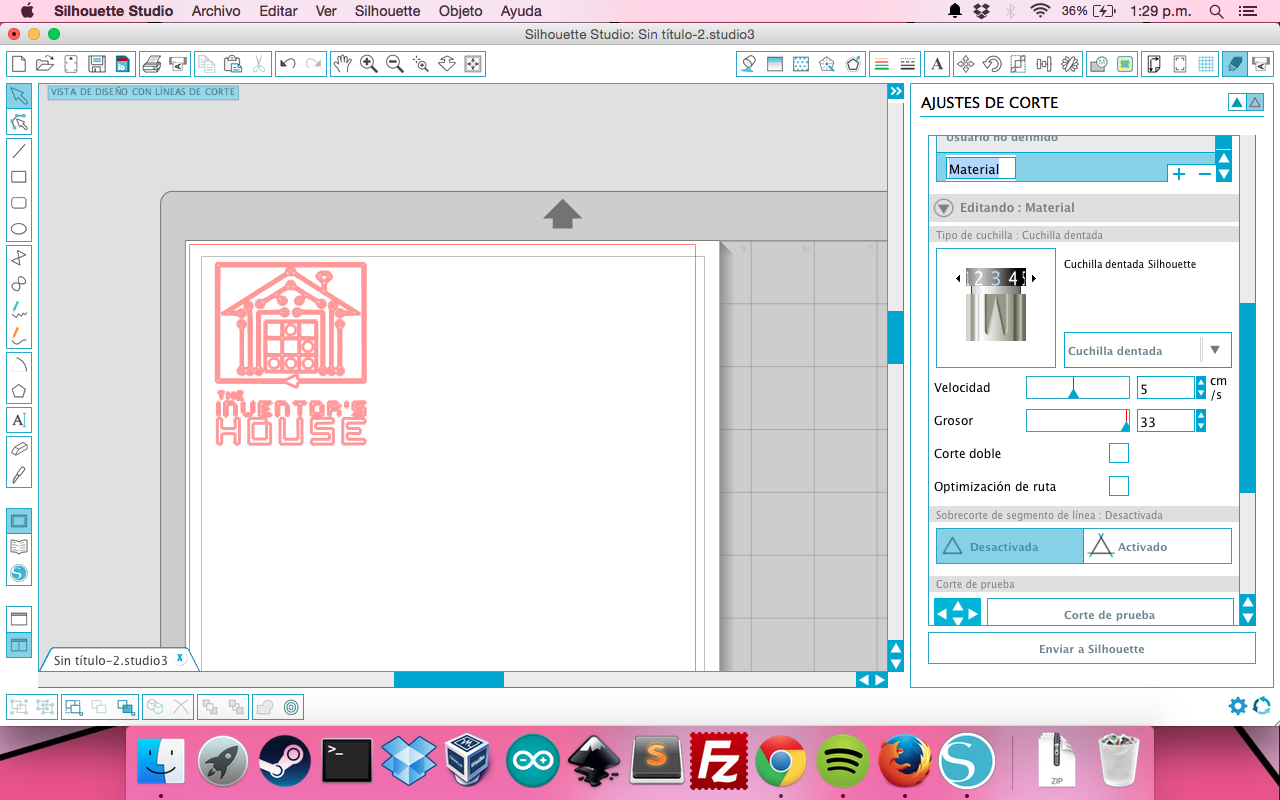The height and width of the screenshot is (800, 1280).
Task: Select the Polygon tool in left toolbar
Action: point(19,391)
